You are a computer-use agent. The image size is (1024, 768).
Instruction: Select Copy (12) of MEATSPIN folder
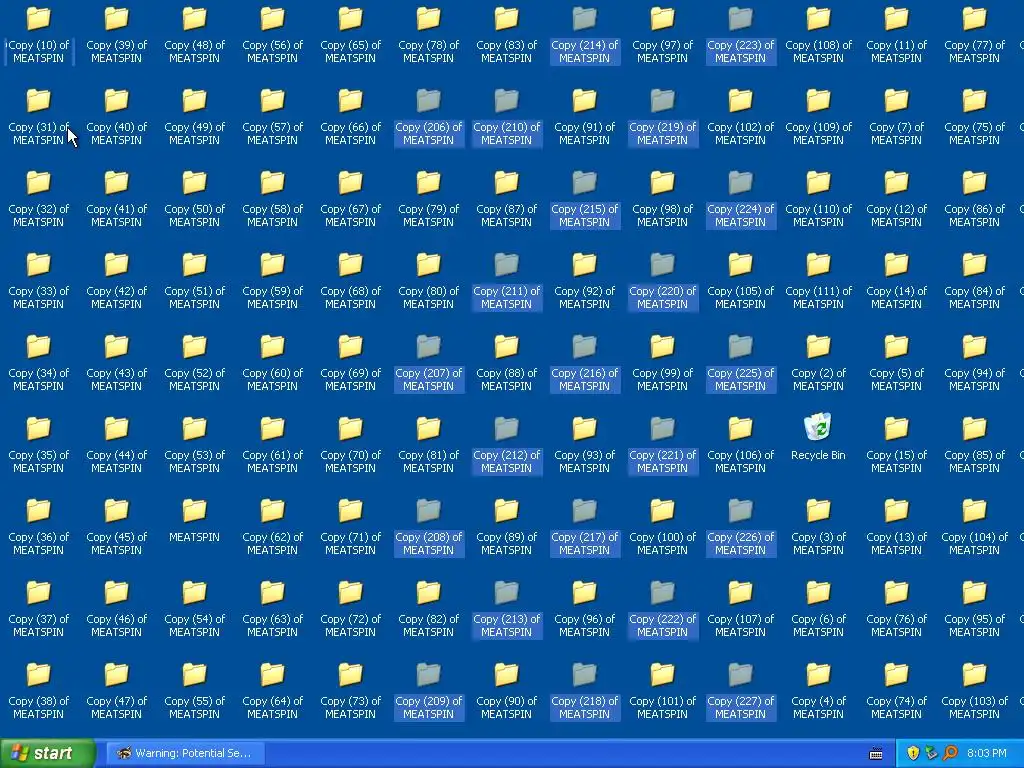point(897,198)
